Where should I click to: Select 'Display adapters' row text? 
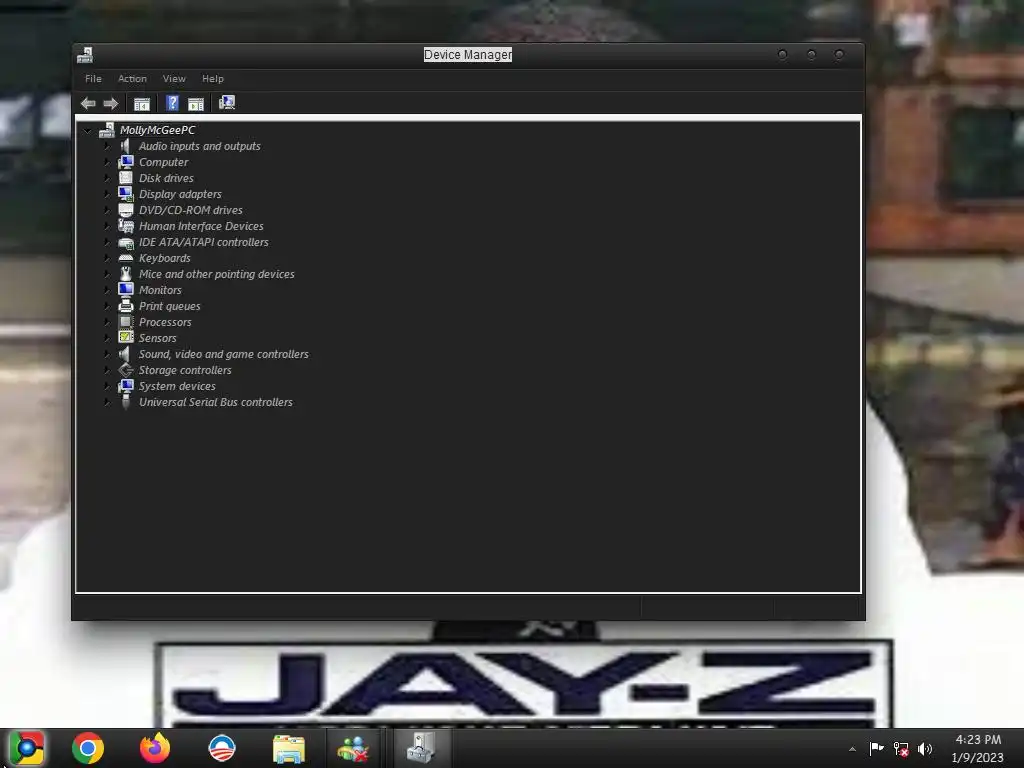180,194
